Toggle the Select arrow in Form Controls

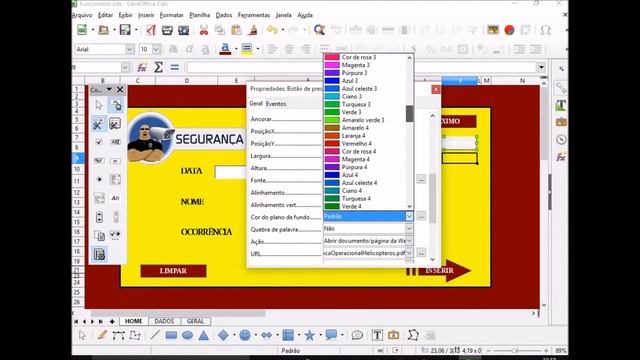pyautogui.click(x=99, y=105)
